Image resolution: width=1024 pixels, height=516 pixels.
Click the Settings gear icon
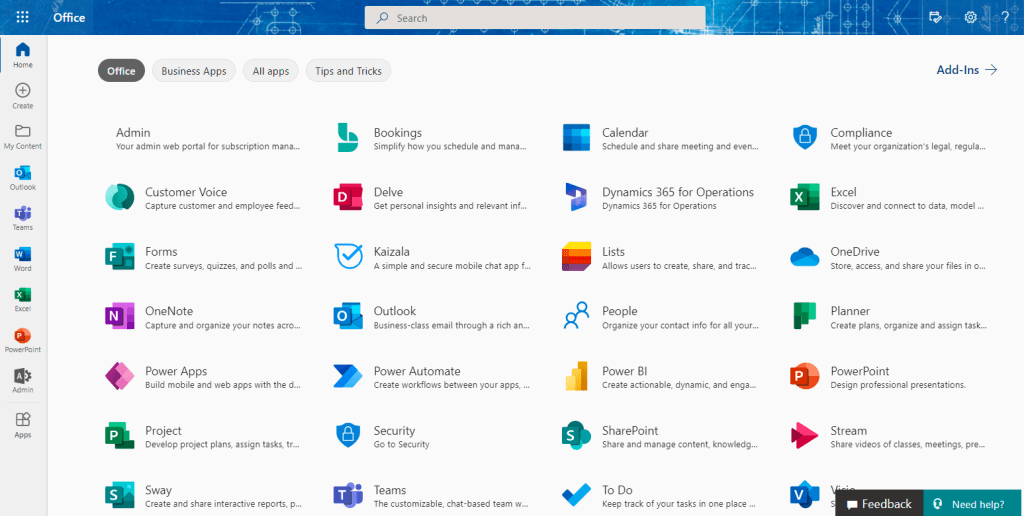click(970, 17)
